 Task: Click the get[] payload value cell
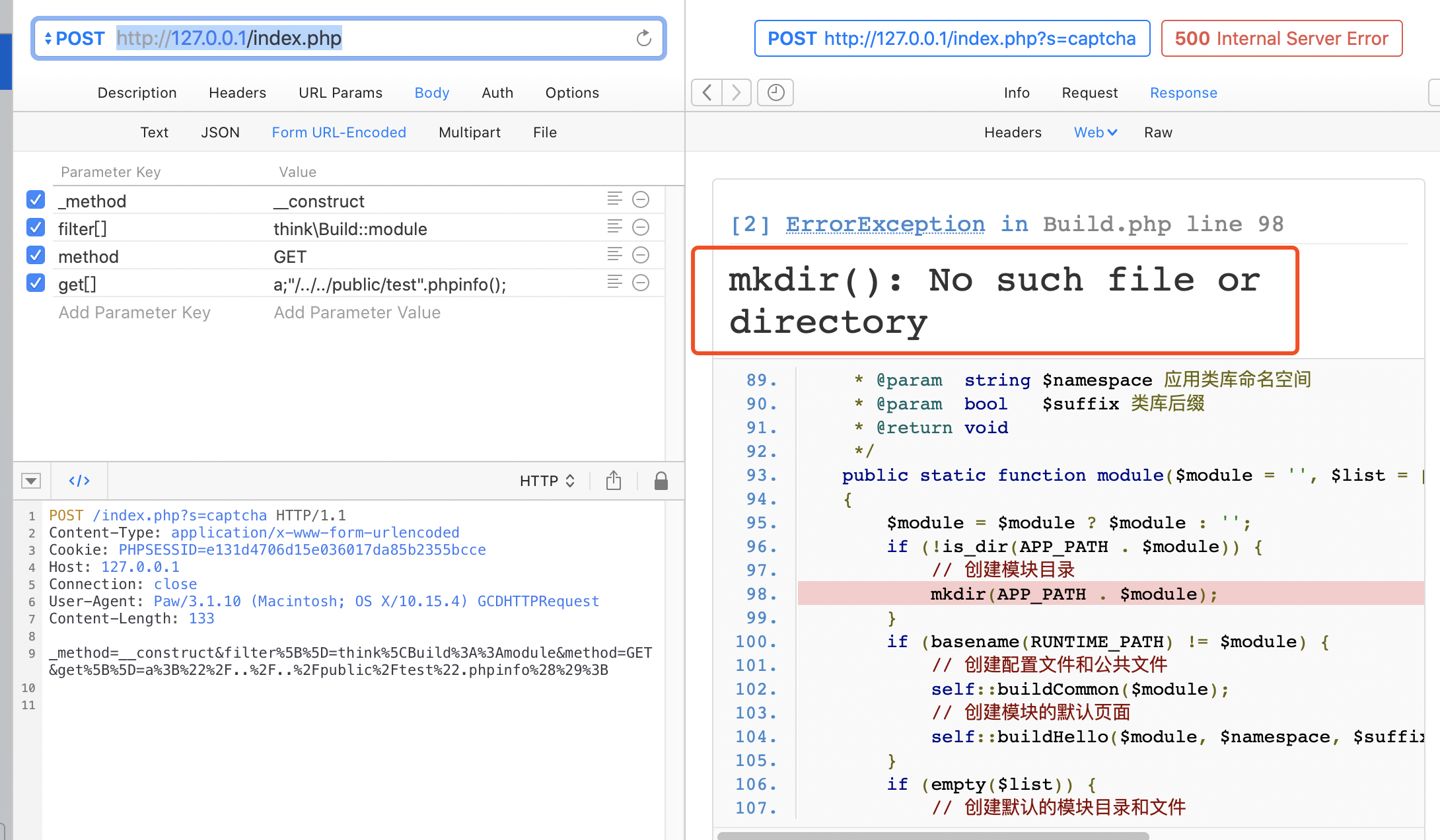pos(390,285)
